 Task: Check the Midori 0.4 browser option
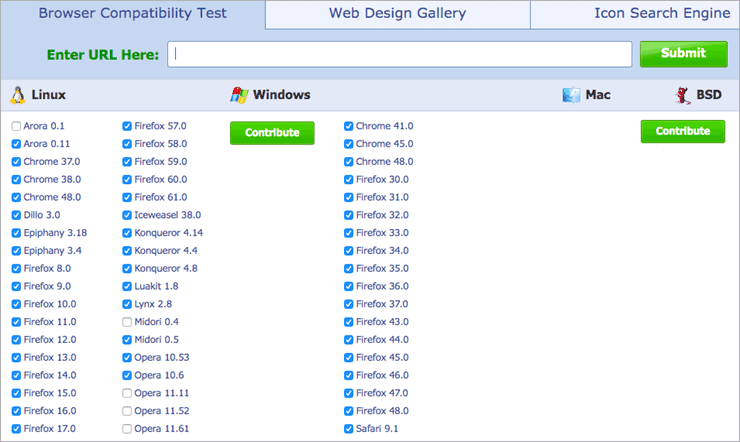(x=127, y=322)
